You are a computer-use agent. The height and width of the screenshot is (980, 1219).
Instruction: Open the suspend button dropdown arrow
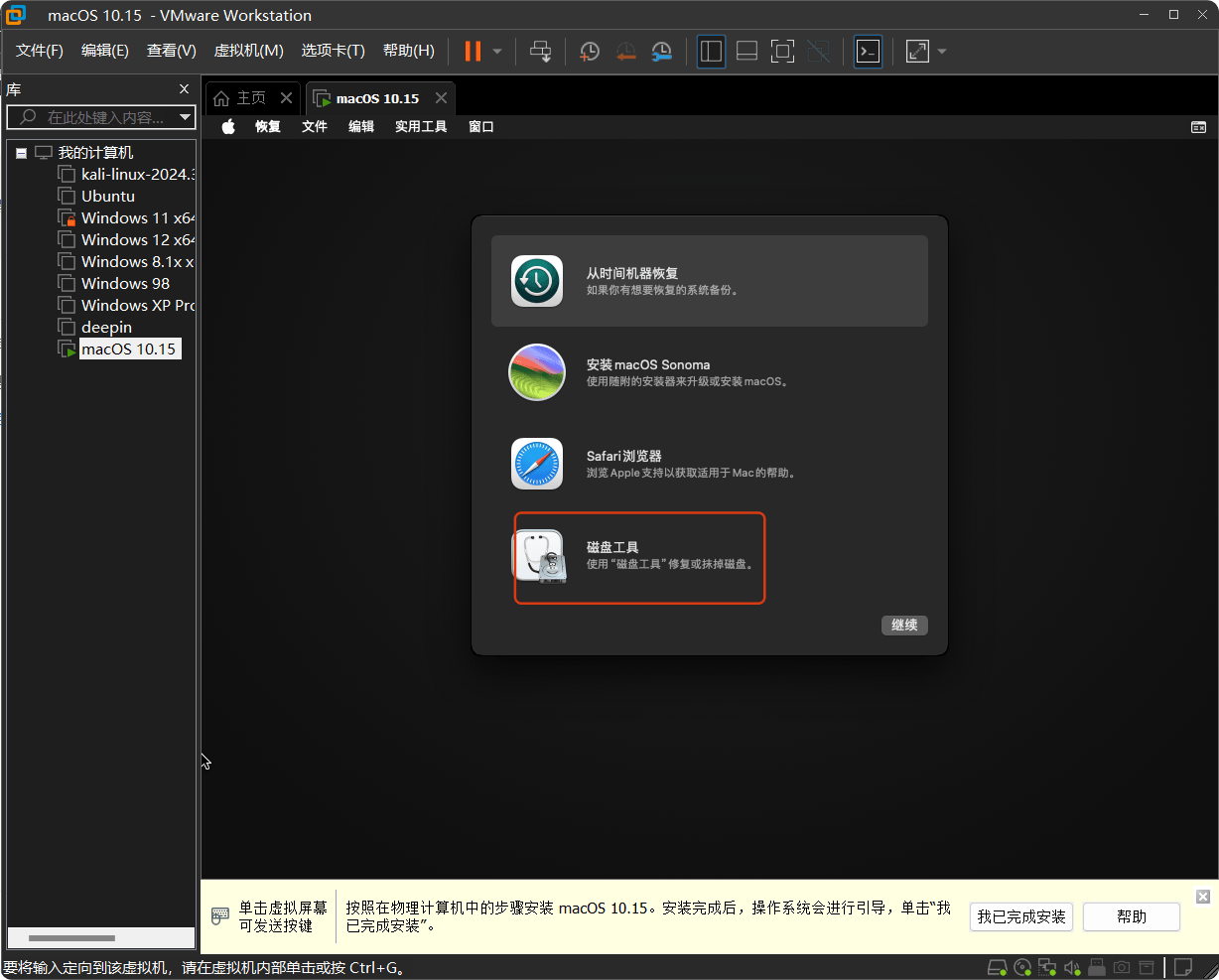(495, 51)
